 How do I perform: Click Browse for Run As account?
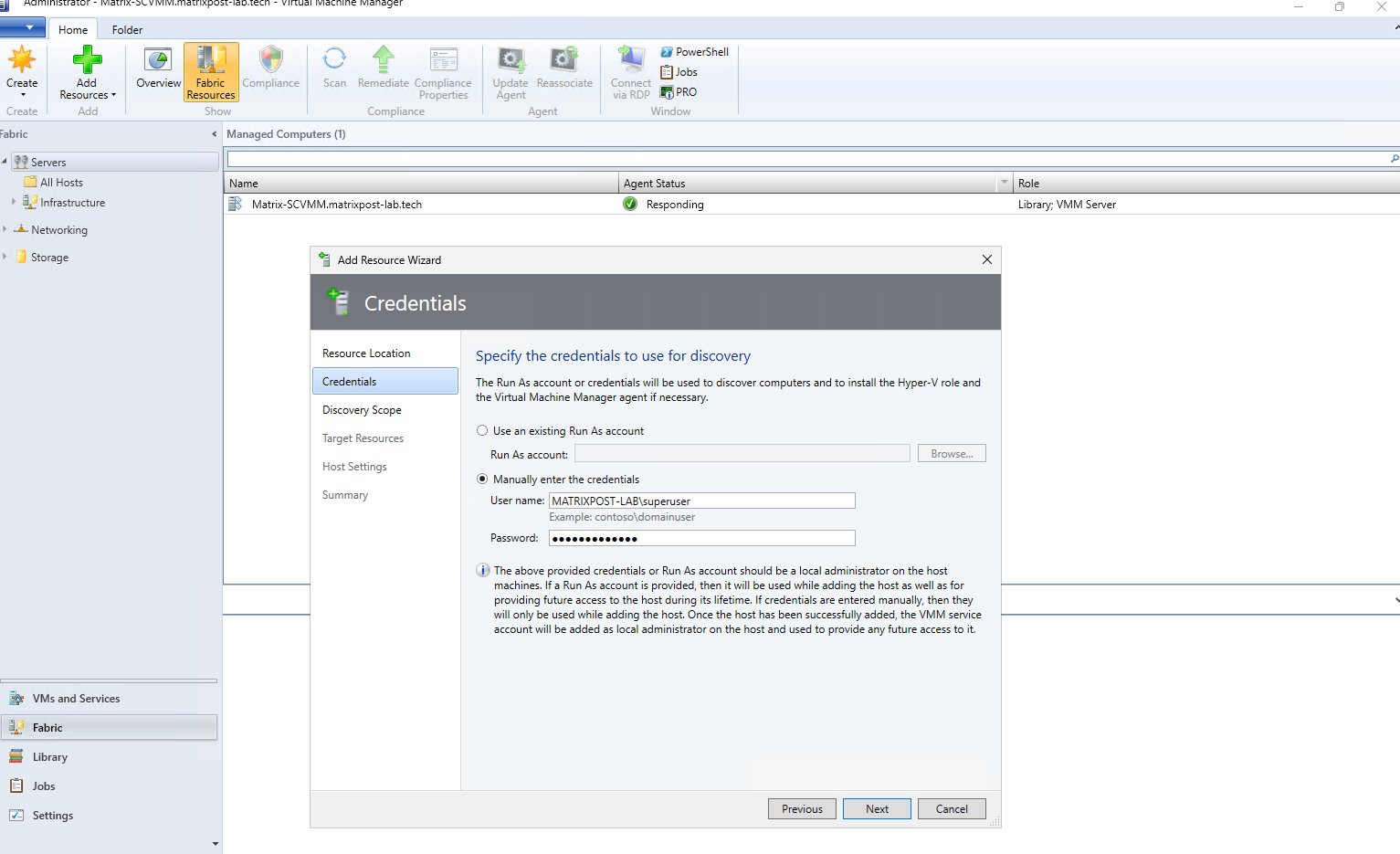pyautogui.click(x=952, y=454)
